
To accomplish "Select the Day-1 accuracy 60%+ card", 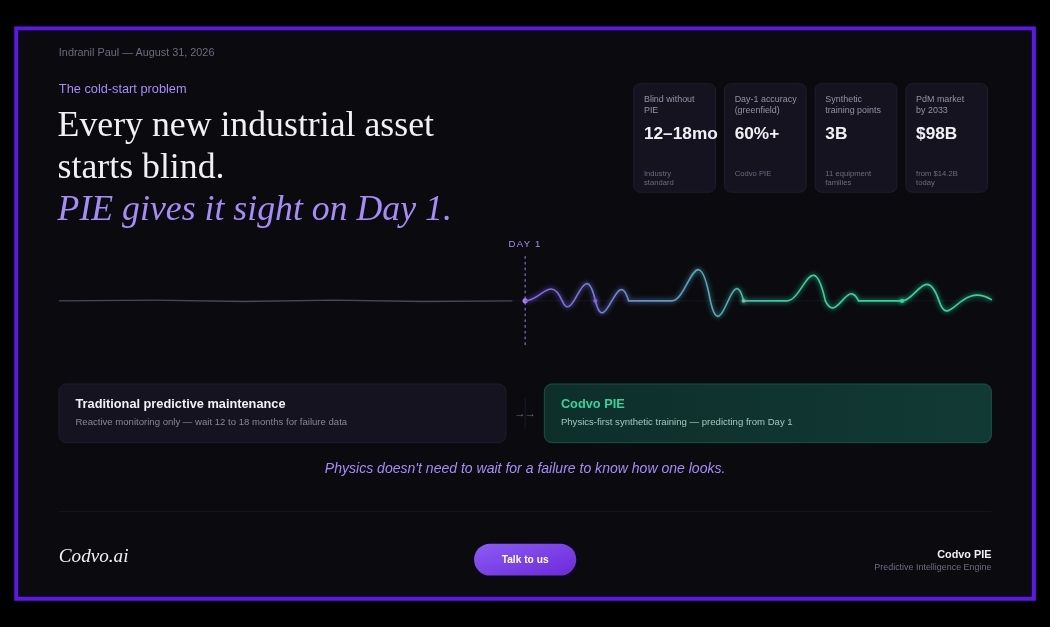I will 765,138.
